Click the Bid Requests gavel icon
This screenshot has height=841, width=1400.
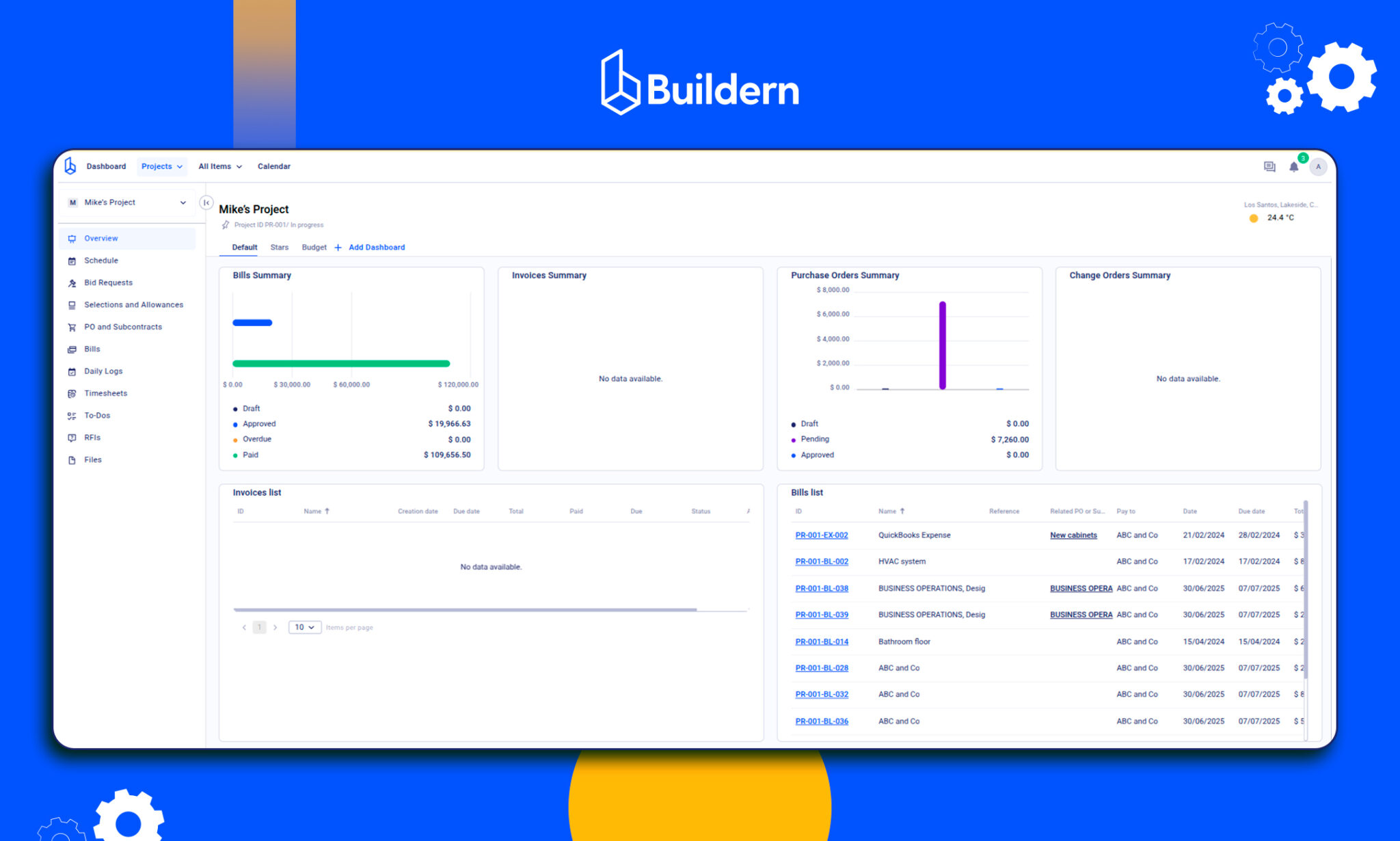72,283
